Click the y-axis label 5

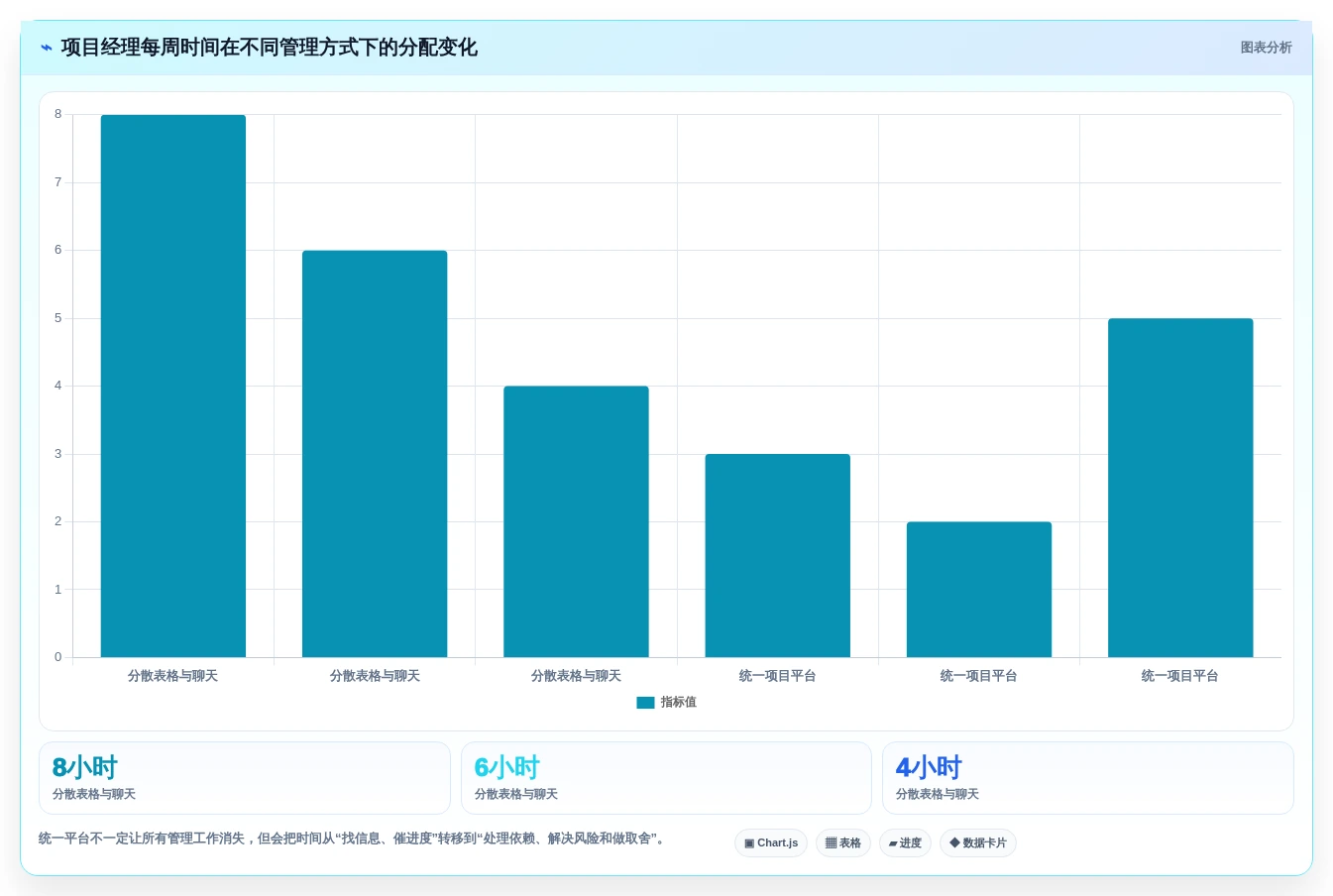[58, 318]
